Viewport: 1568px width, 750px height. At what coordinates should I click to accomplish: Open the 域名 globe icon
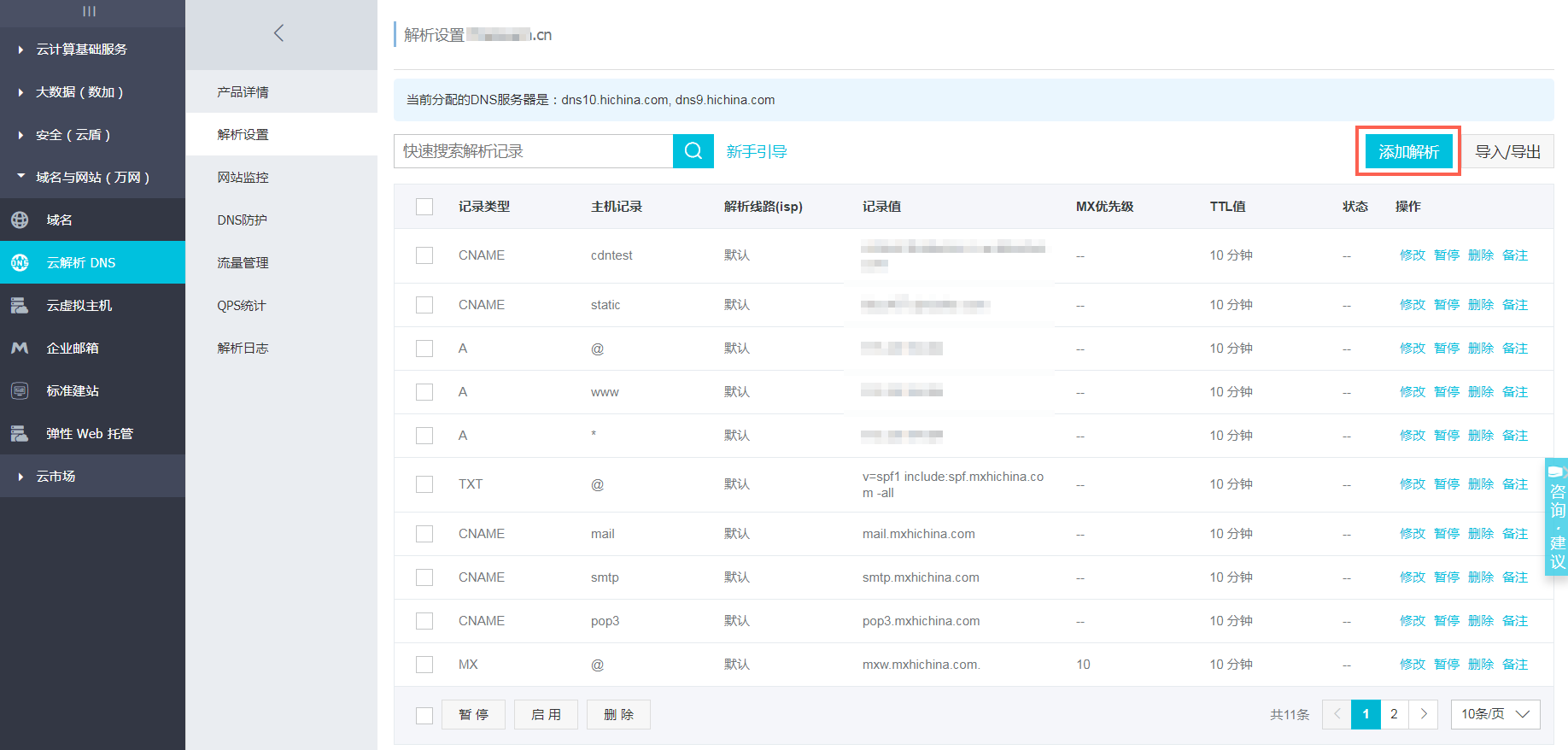click(20, 220)
